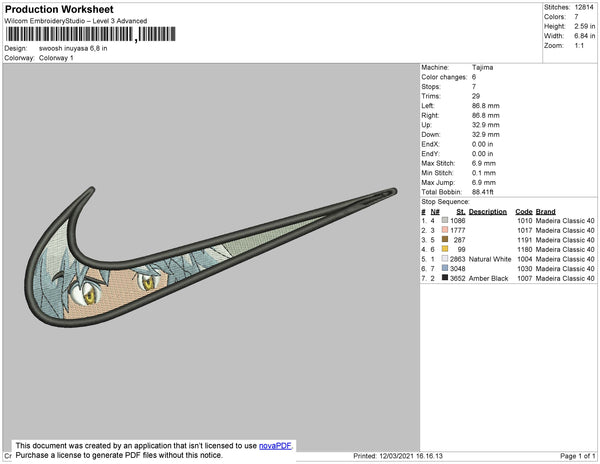
Task: Click the Zoom value 1:1
Action: tap(579, 46)
